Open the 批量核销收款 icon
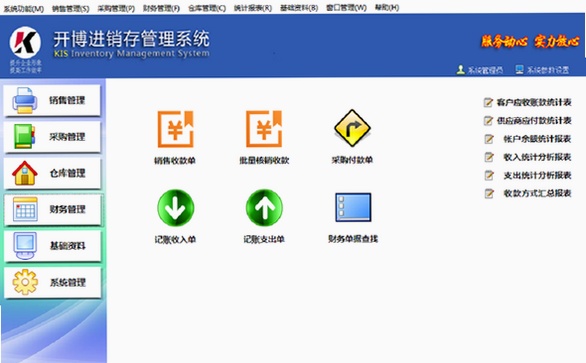The width and height of the screenshot is (586, 363). click(264, 129)
